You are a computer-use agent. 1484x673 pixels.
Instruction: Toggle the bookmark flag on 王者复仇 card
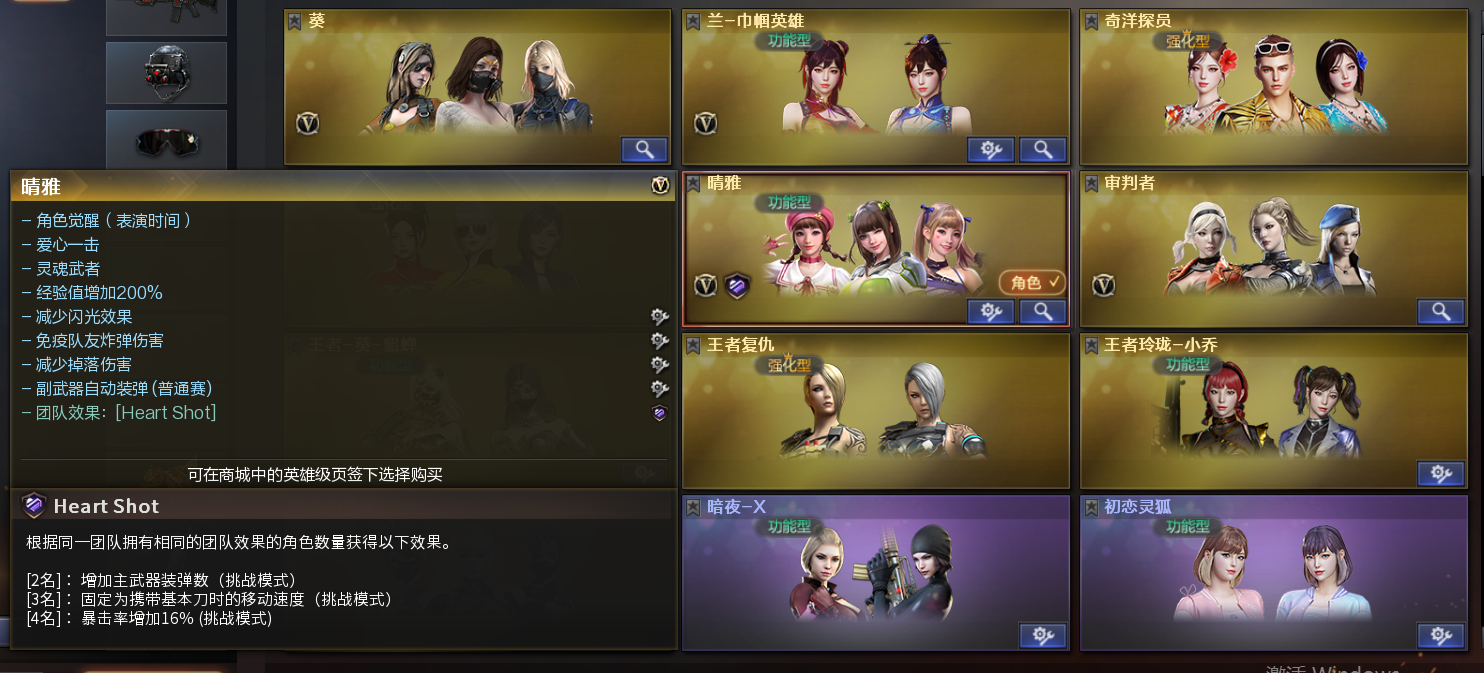pyautogui.click(x=693, y=345)
